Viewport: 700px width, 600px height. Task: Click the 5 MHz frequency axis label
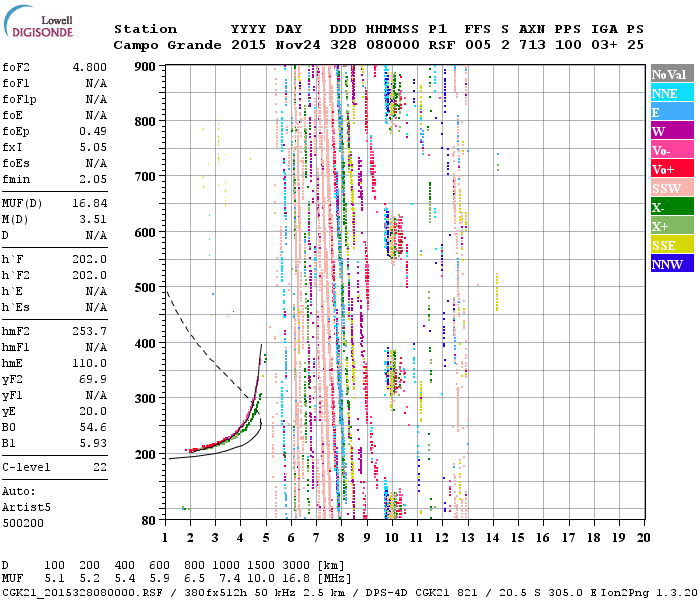click(266, 538)
